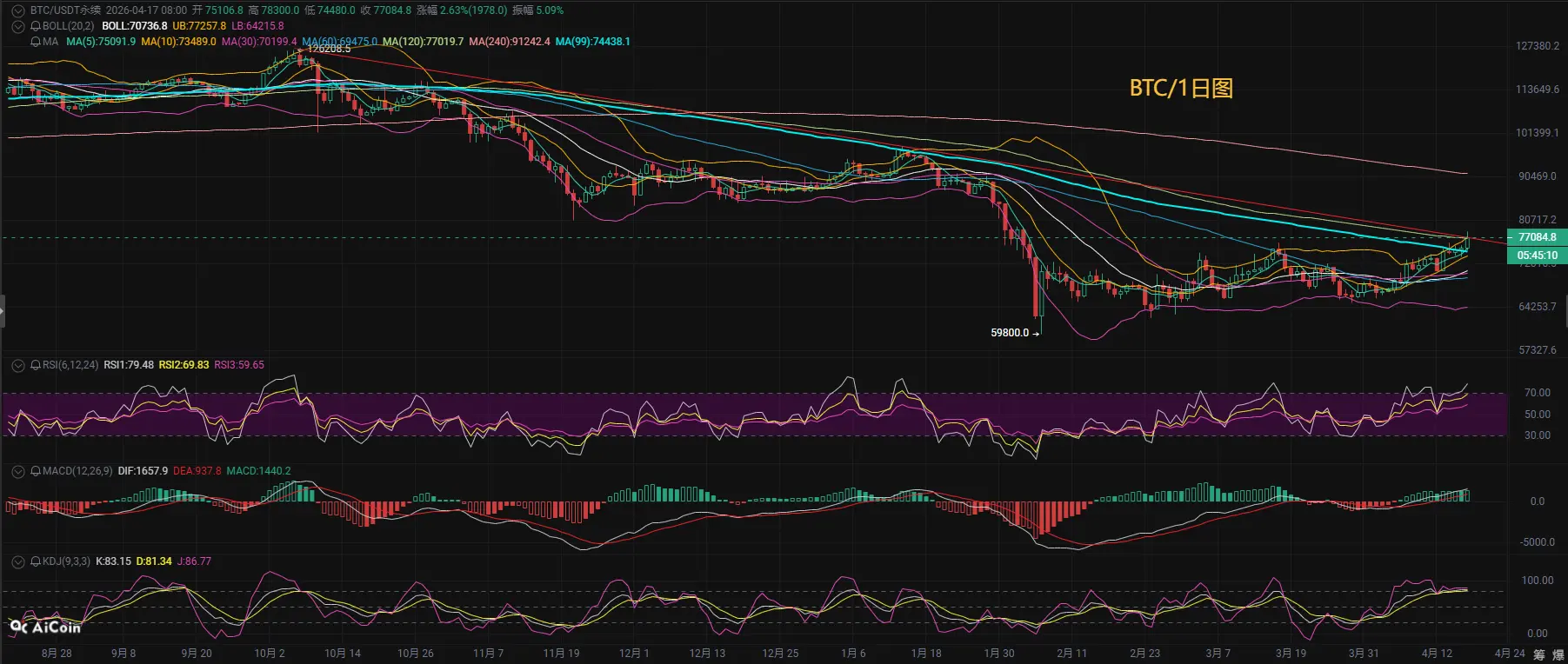The height and width of the screenshot is (664, 1568).
Task: Click the 振幅 5.09% amplitude value
Action: (537, 10)
